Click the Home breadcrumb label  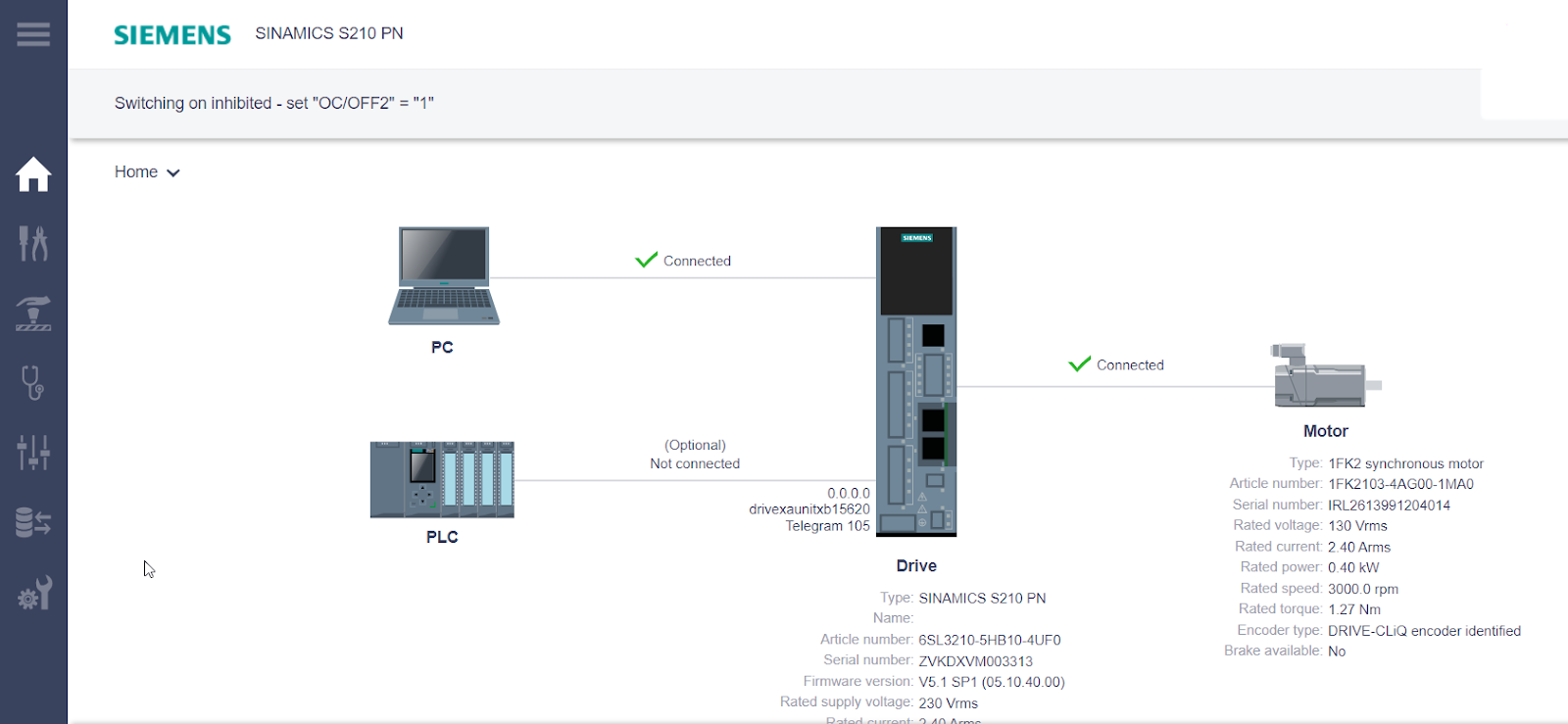(136, 171)
